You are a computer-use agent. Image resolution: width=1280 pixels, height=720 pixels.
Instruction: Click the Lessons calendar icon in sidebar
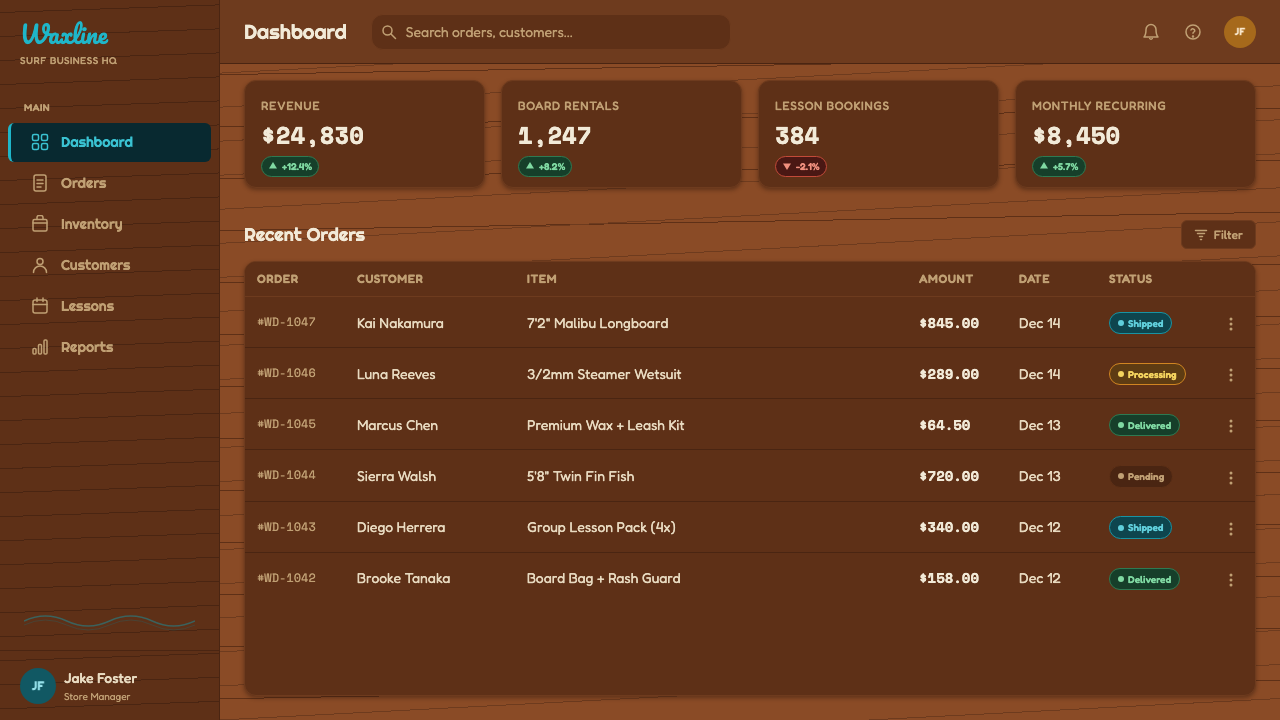click(x=40, y=306)
